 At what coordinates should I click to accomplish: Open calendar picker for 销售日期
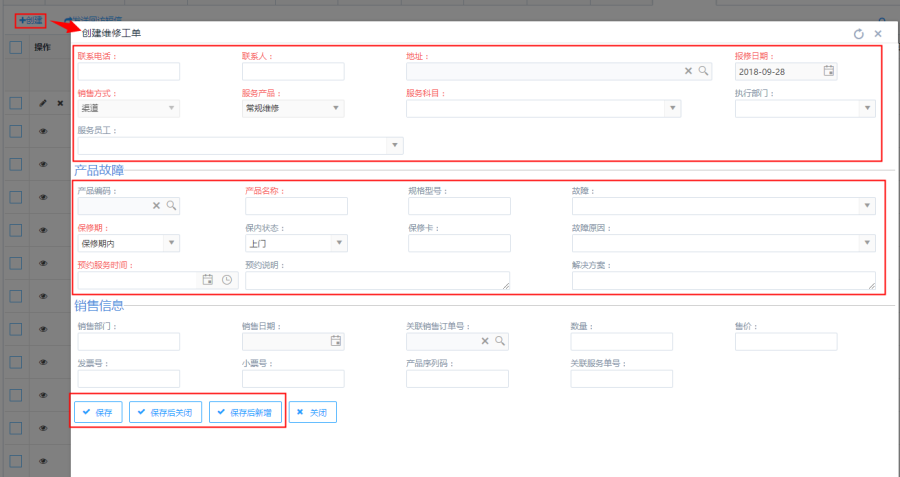(x=336, y=341)
